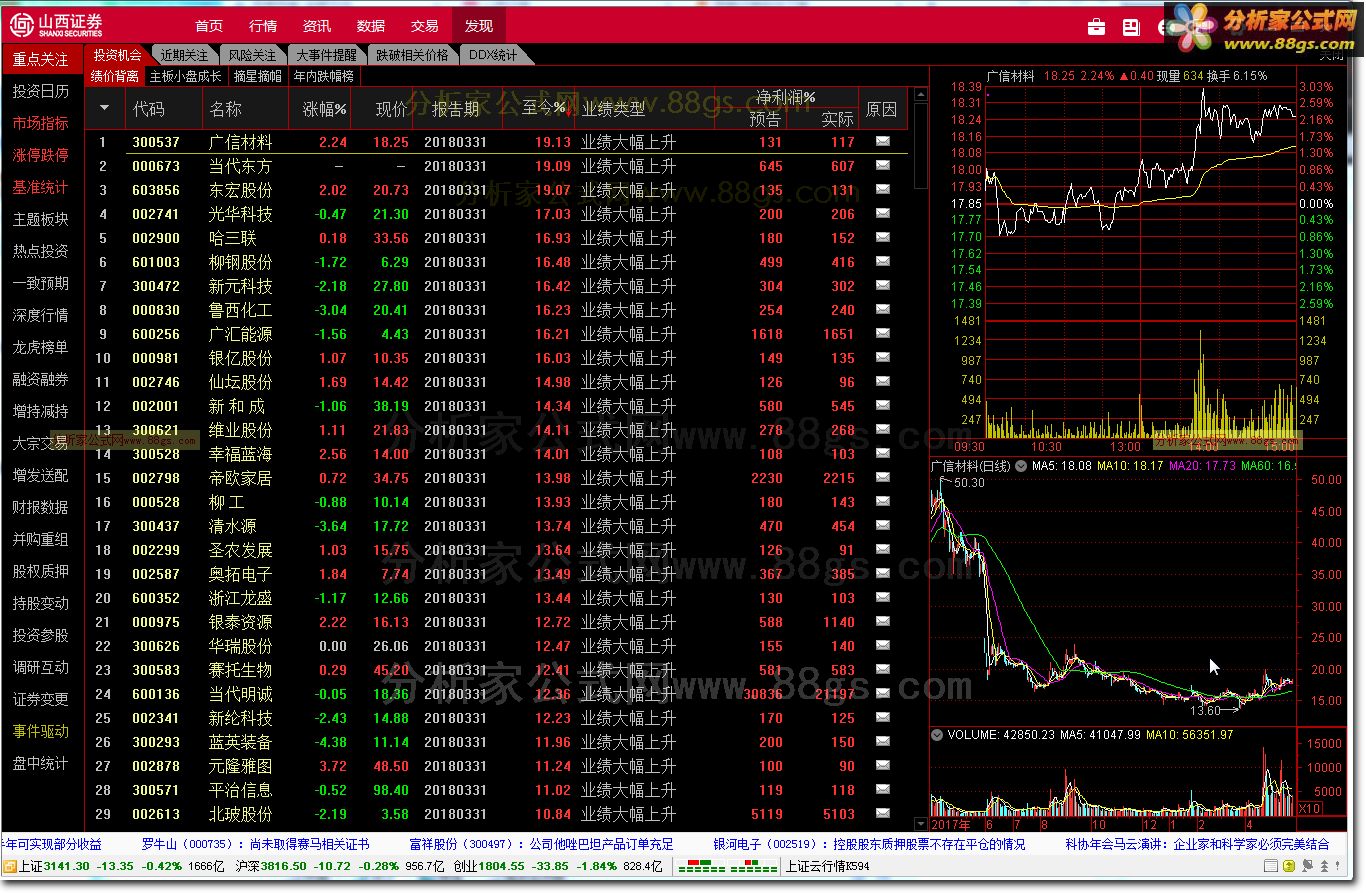Viewport: 1366px width, 893px height.
Task: Open the envelope reason icon for 东宏股份
Action: [x=882, y=190]
